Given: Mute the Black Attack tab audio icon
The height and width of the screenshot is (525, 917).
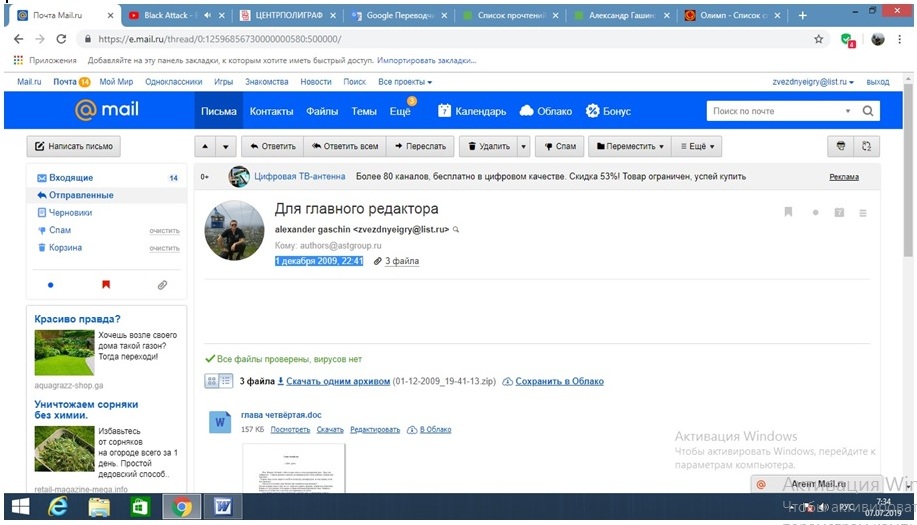Looking at the screenshot, I should [x=207, y=16].
